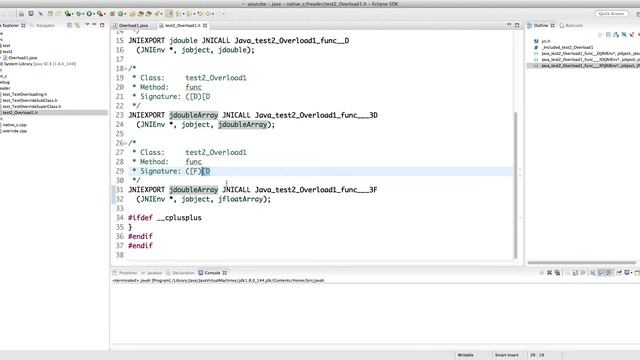Open dropdown arrow next to Run icon
Screen dimensions: 640x360
coord(94,14)
